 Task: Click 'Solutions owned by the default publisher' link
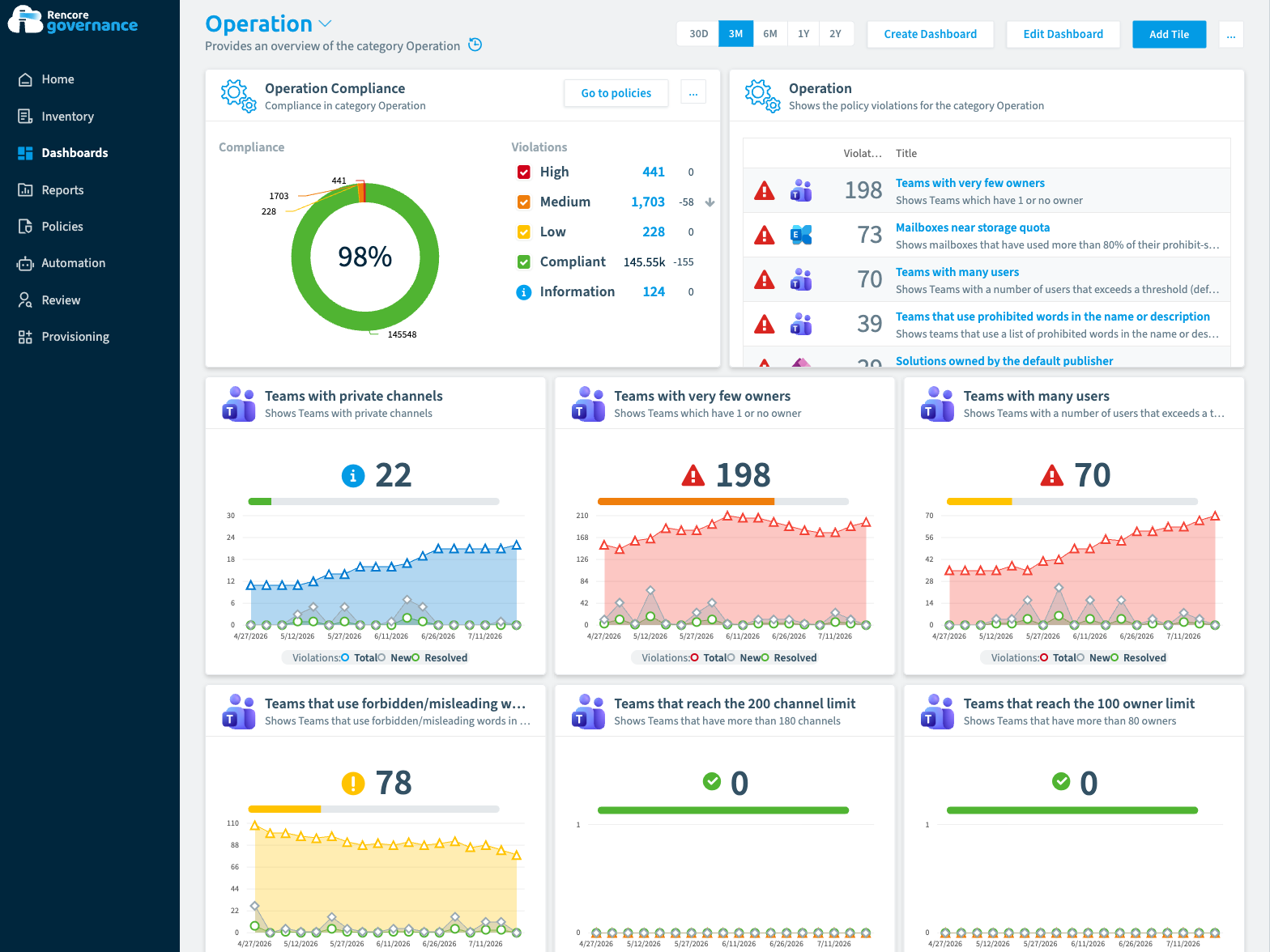pyautogui.click(x=1004, y=361)
